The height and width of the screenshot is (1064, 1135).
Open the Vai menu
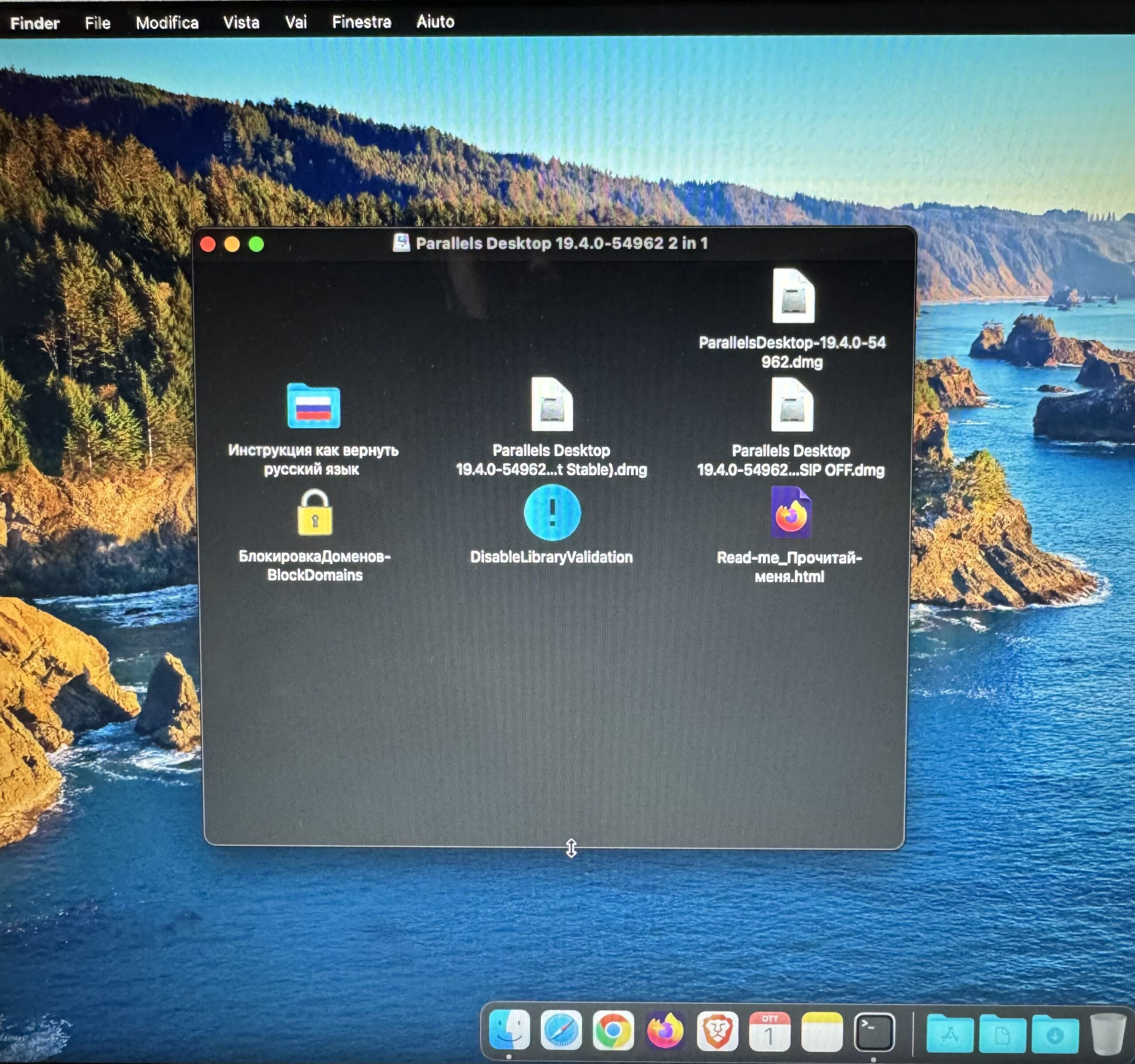296,22
